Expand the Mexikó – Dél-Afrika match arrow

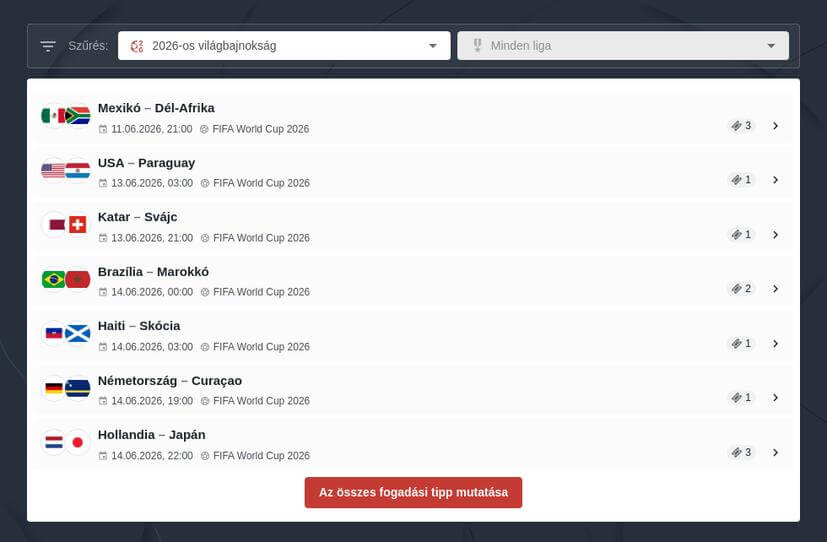775,126
